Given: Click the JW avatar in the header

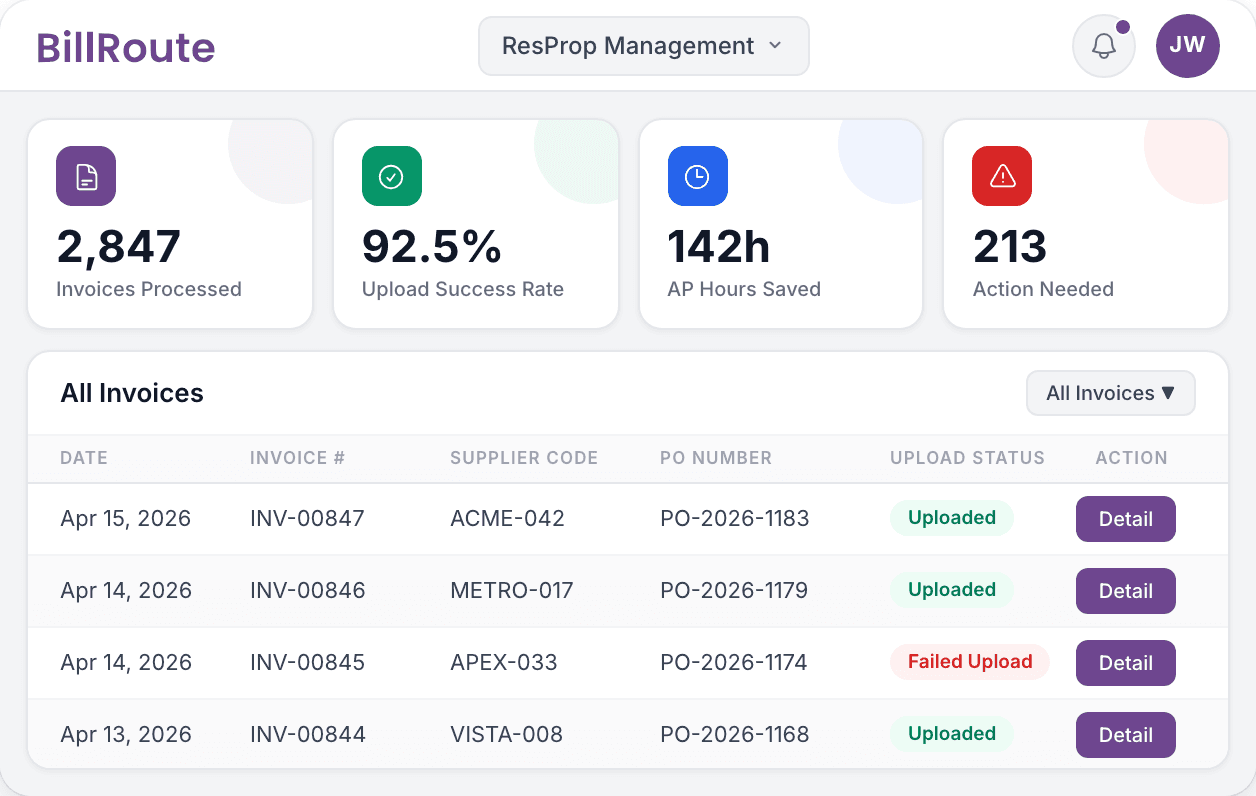Looking at the screenshot, I should pos(1187,46).
